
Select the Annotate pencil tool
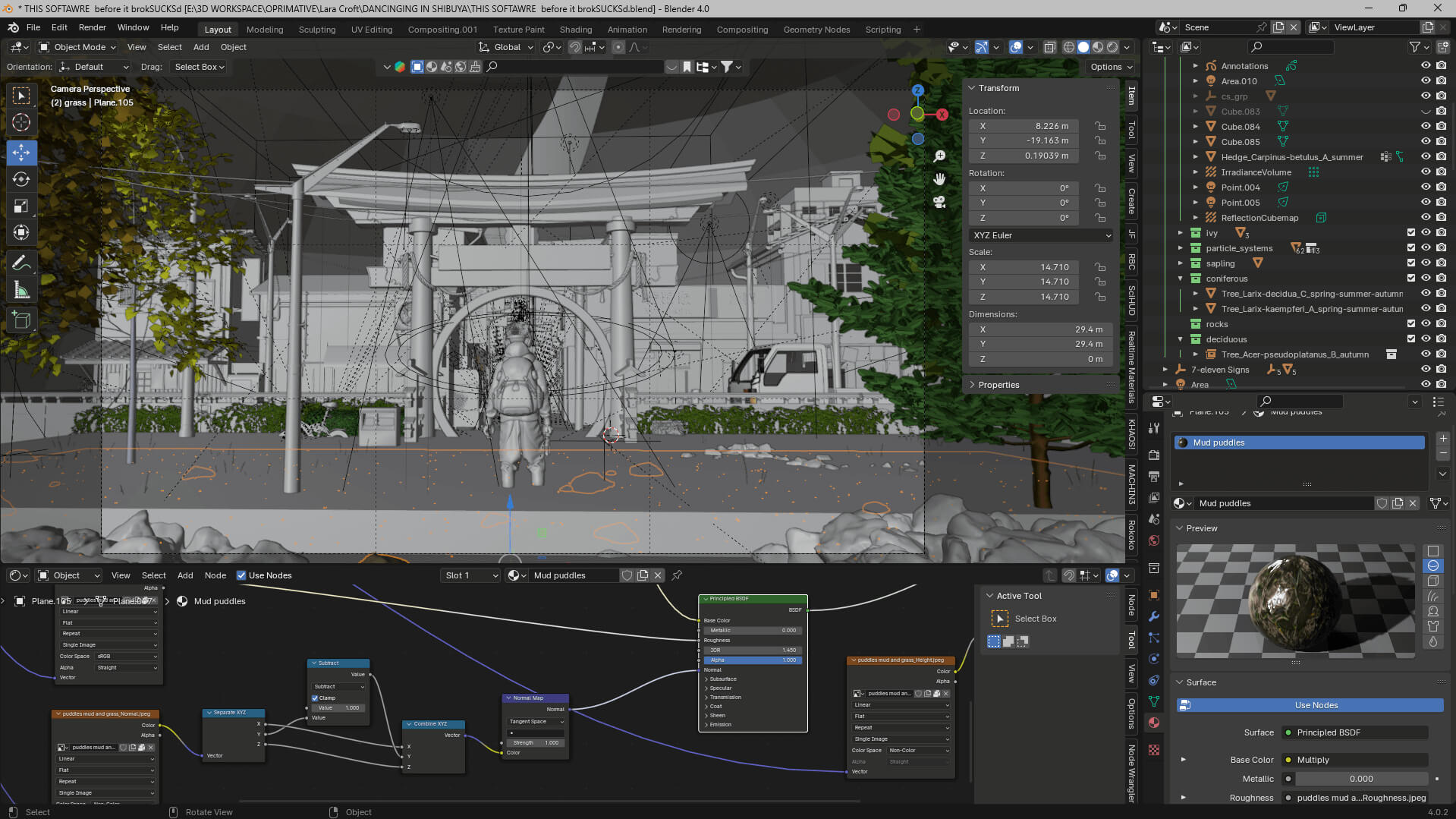click(x=21, y=263)
